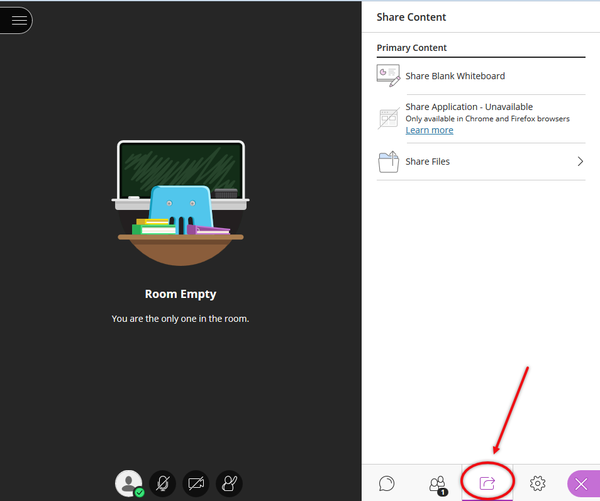Select the Share Content tab icon
Image resolution: width=600 pixels, height=501 pixels.
pos(487,483)
